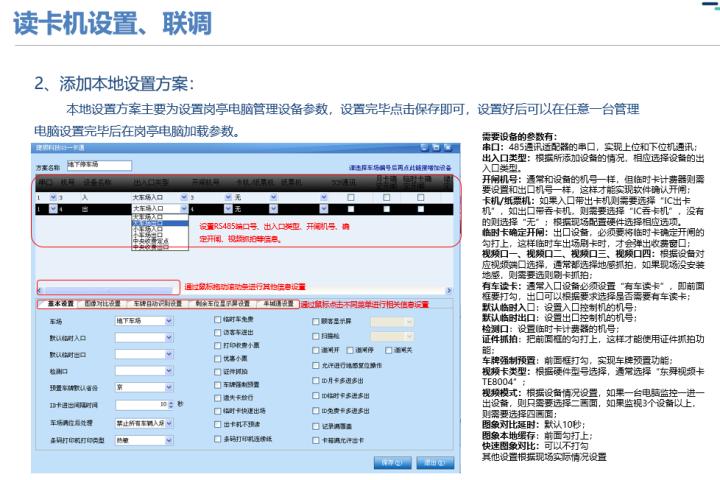Expand the 检测口 dropdown
Viewport: 720px width, 480px height.
pyautogui.click(x=169, y=371)
